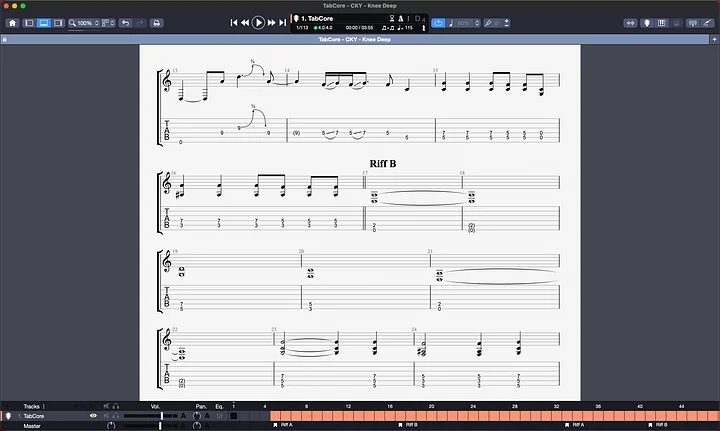
Task: Click the Master pan knob
Action: pyautogui.click(x=197, y=425)
